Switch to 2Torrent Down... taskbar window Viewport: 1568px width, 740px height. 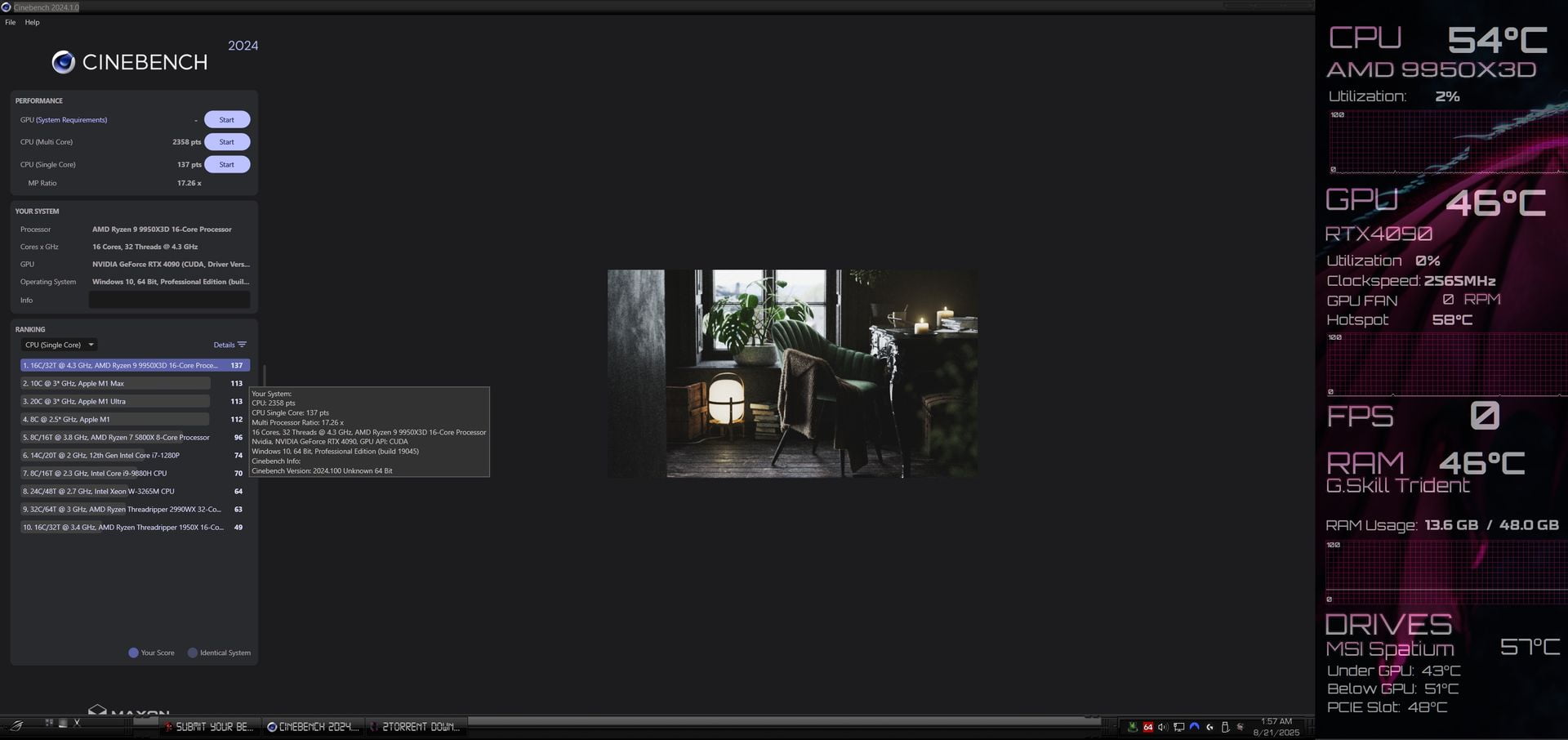pyautogui.click(x=415, y=726)
